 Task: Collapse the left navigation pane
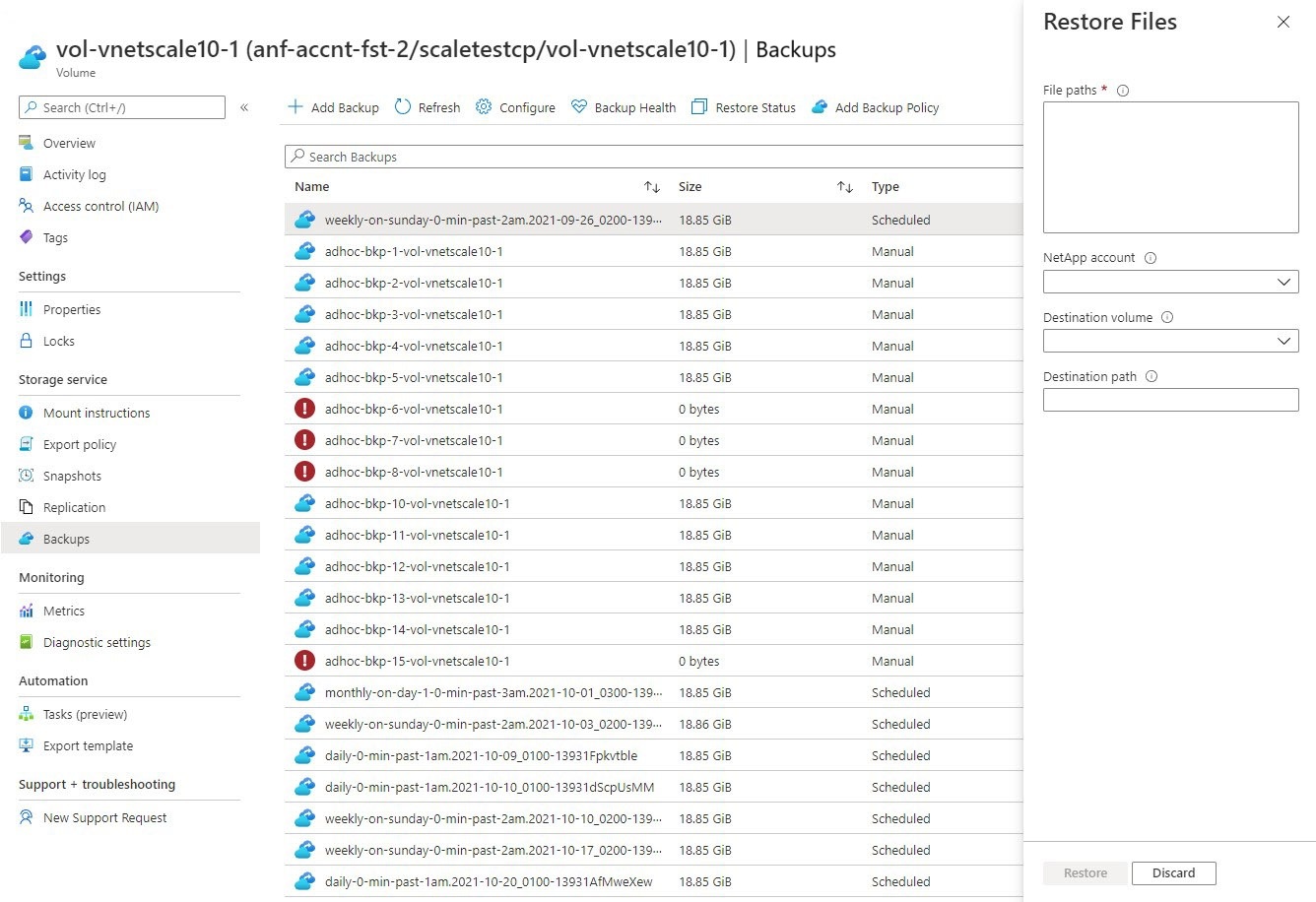244,107
